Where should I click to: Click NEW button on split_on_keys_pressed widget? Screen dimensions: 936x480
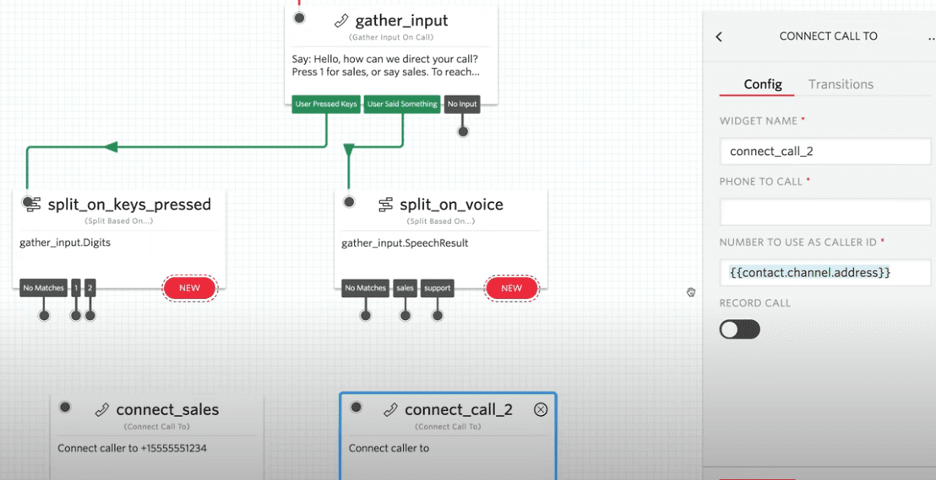pyautogui.click(x=189, y=288)
